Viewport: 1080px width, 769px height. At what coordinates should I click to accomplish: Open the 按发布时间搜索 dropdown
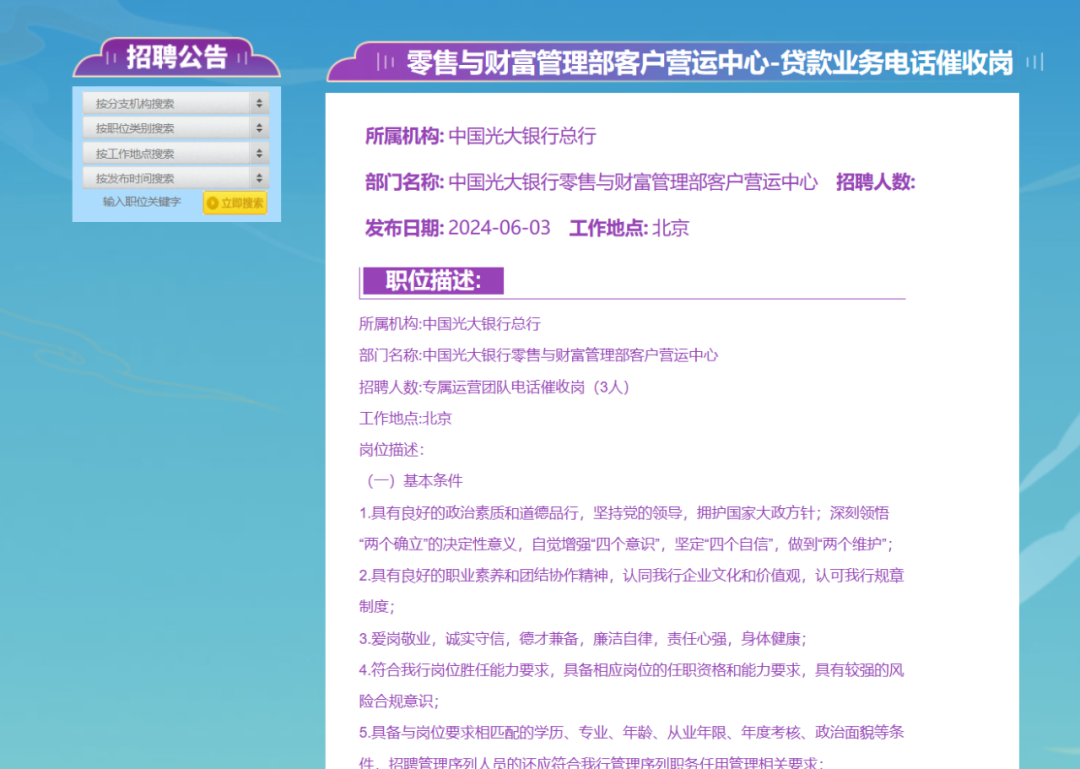pyautogui.click(x=176, y=178)
